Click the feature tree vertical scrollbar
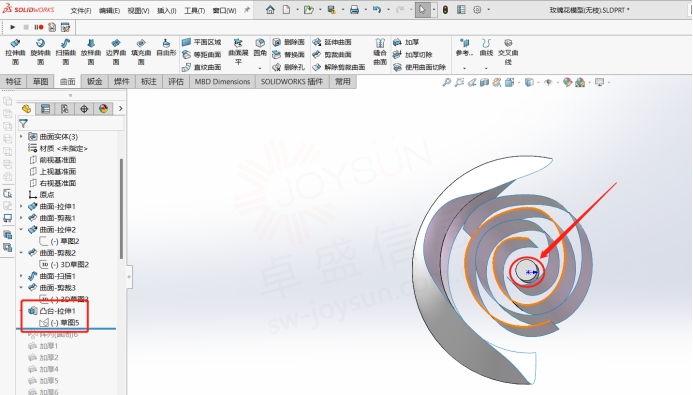Image resolution: width=693 pixels, height=395 pixels. 121,209
